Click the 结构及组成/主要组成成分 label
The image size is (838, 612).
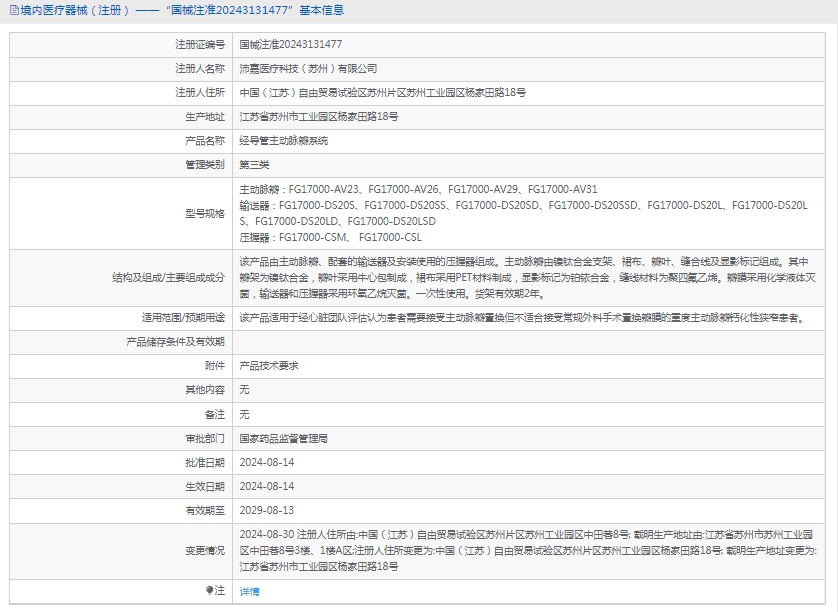[173, 277]
